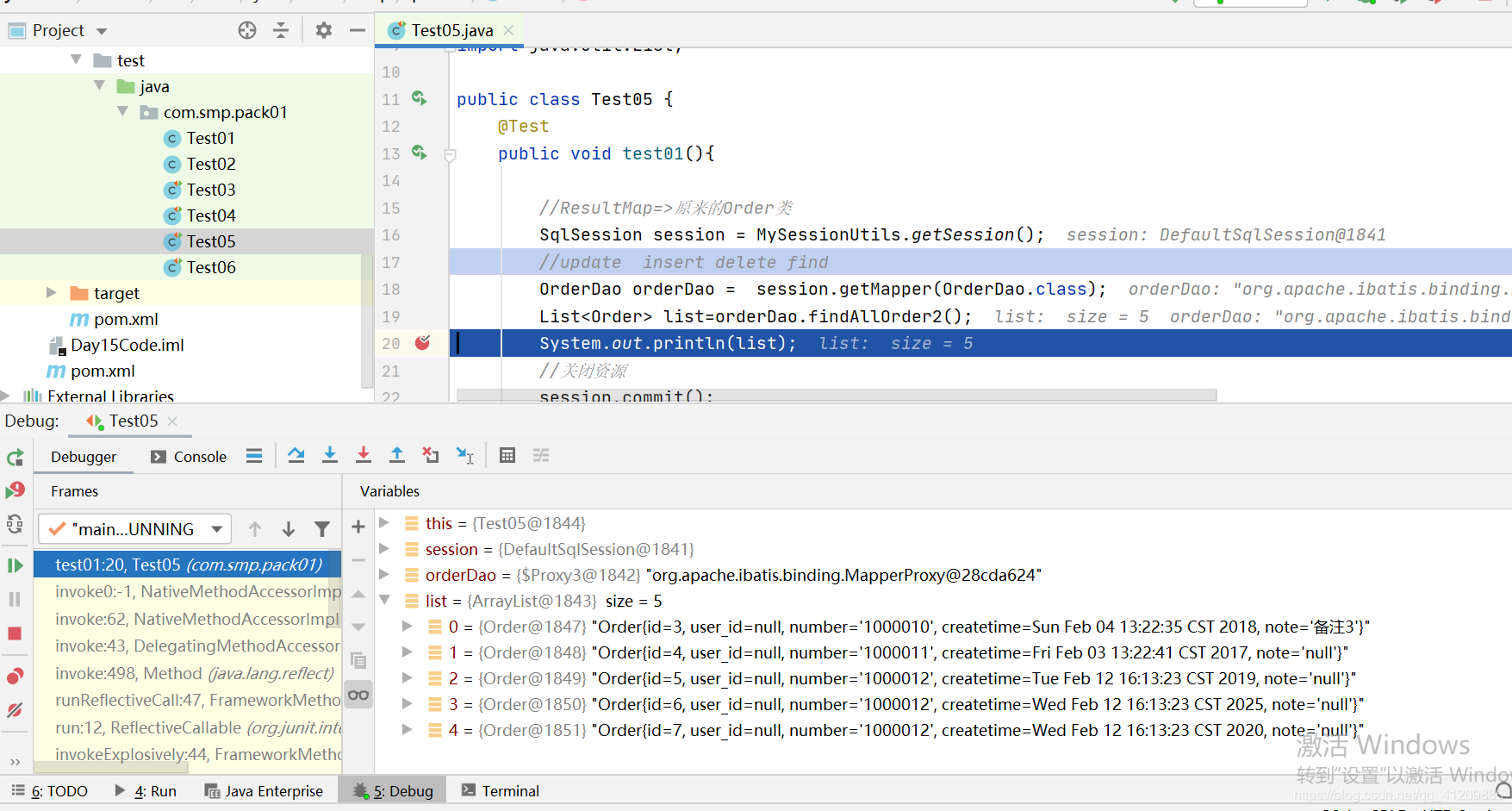Hide the Project panel with minimize icon
The height and width of the screenshot is (811, 1512).
[x=358, y=30]
